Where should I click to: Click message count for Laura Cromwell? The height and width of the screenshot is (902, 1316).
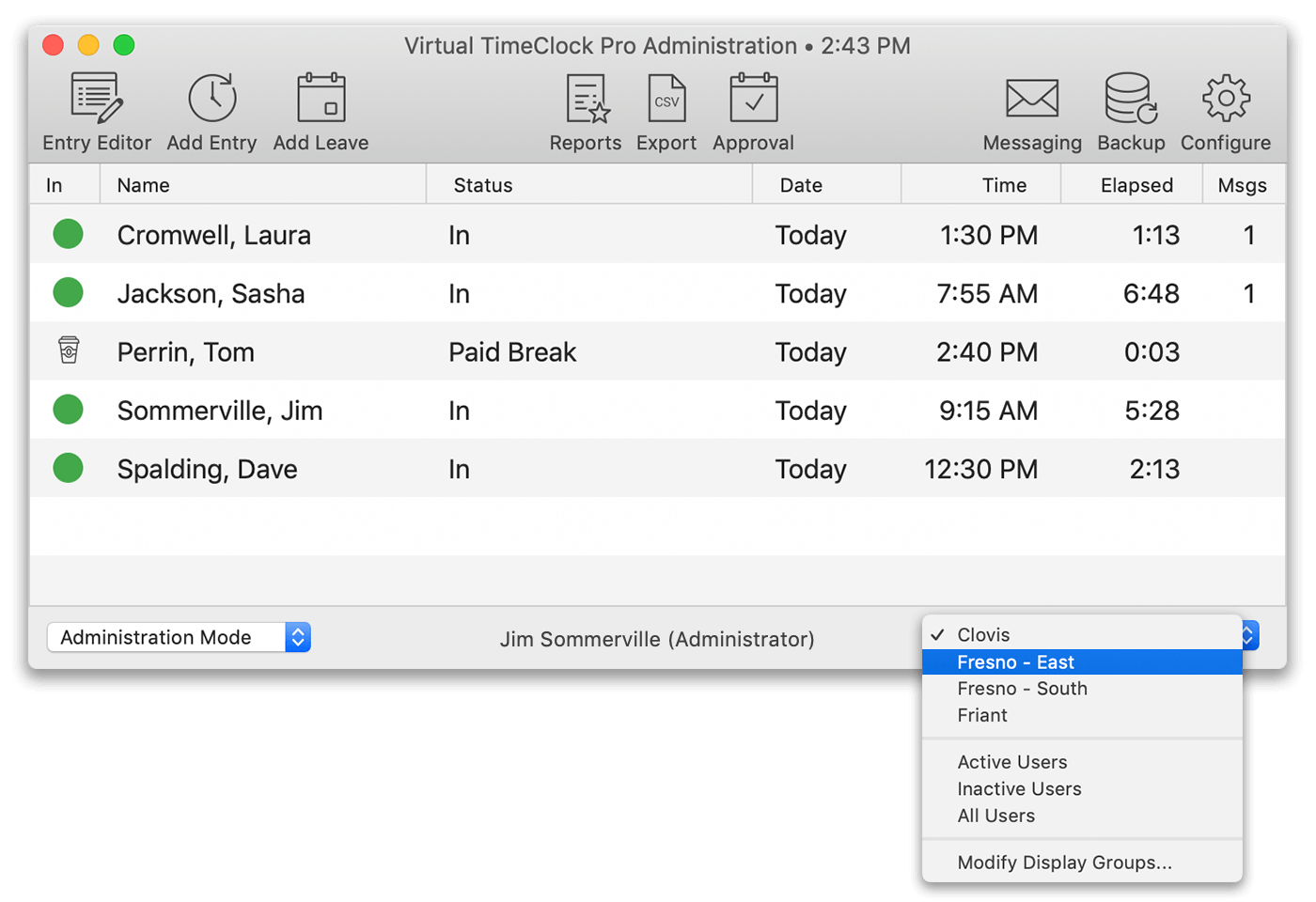click(x=1249, y=235)
